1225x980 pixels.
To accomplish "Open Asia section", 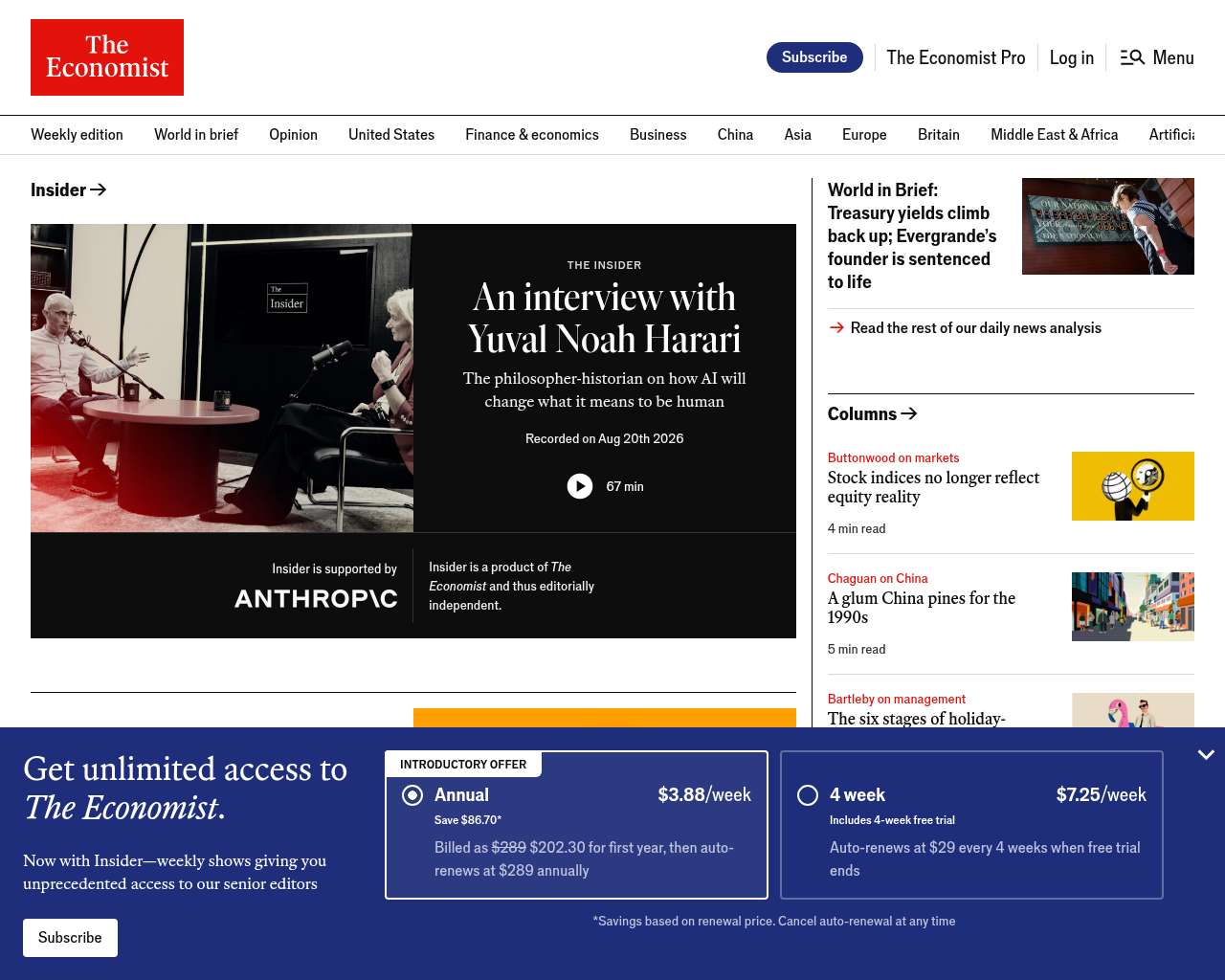I will tap(797, 135).
